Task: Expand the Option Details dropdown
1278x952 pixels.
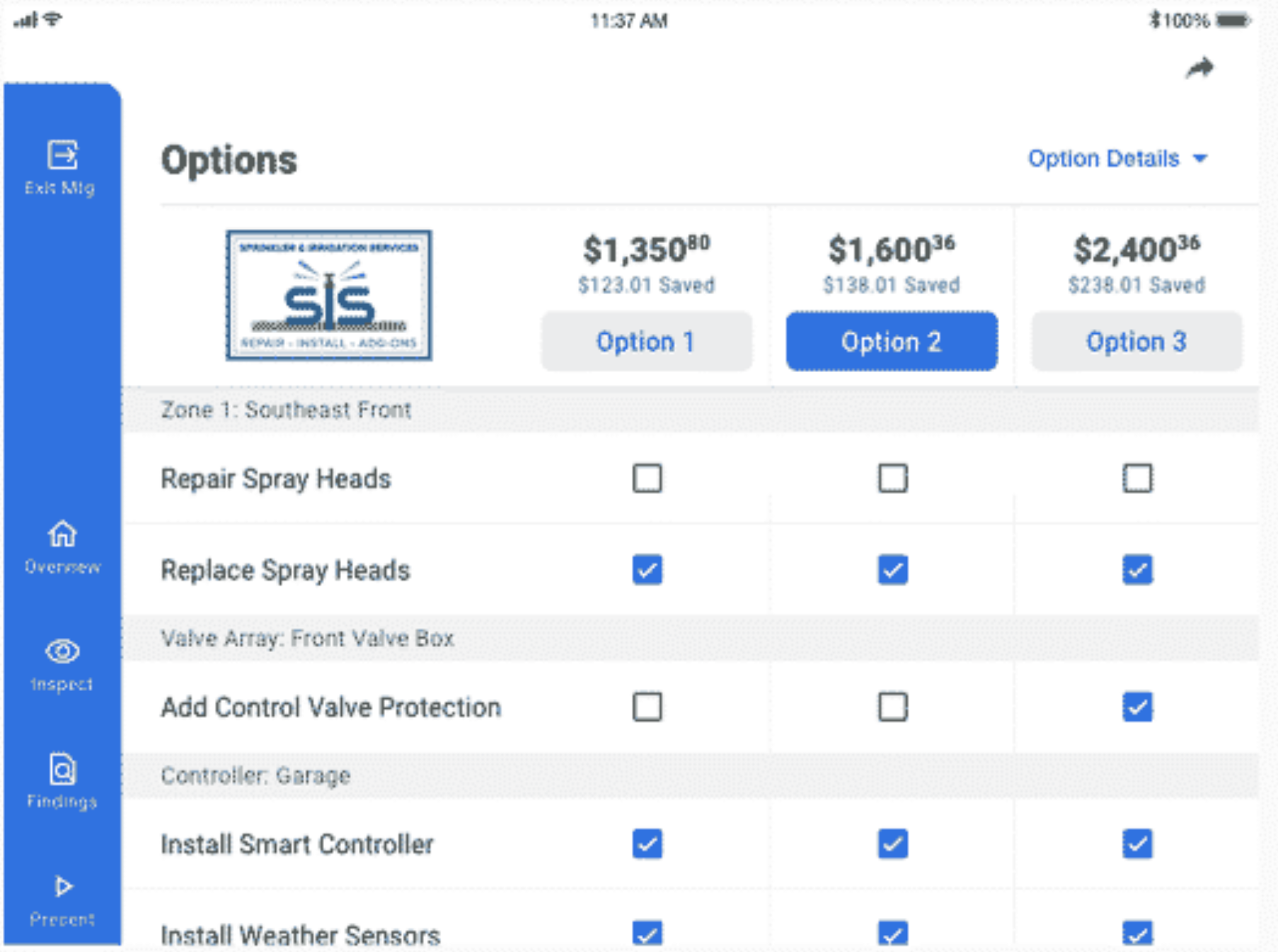Action: coord(1104,158)
